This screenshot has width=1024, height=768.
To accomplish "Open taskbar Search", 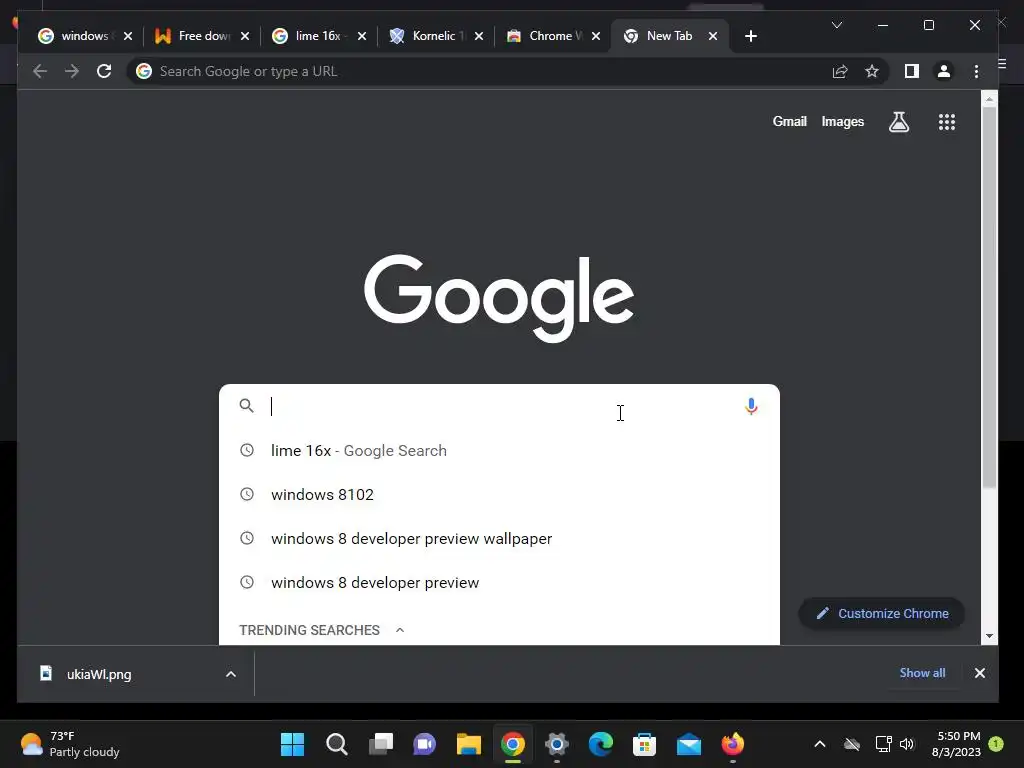I will click(336, 744).
